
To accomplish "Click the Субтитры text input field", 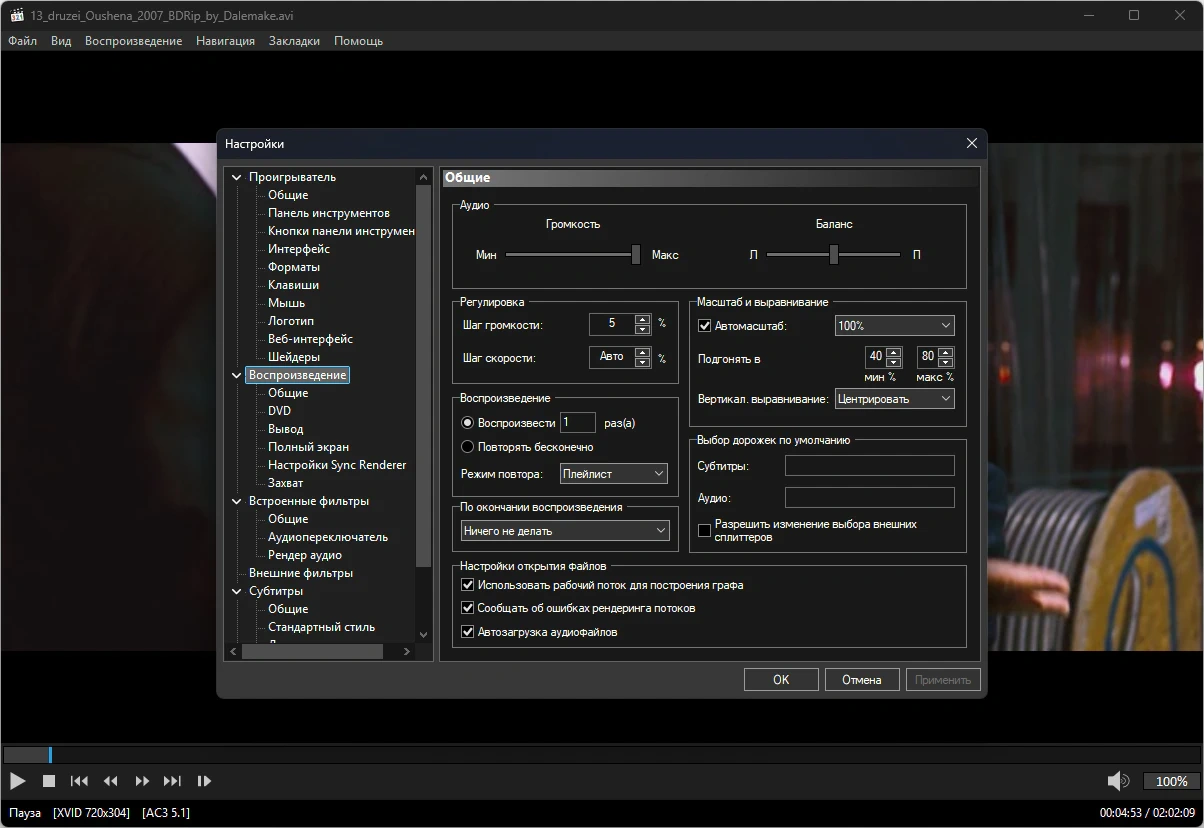I will click(x=869, y=466).
